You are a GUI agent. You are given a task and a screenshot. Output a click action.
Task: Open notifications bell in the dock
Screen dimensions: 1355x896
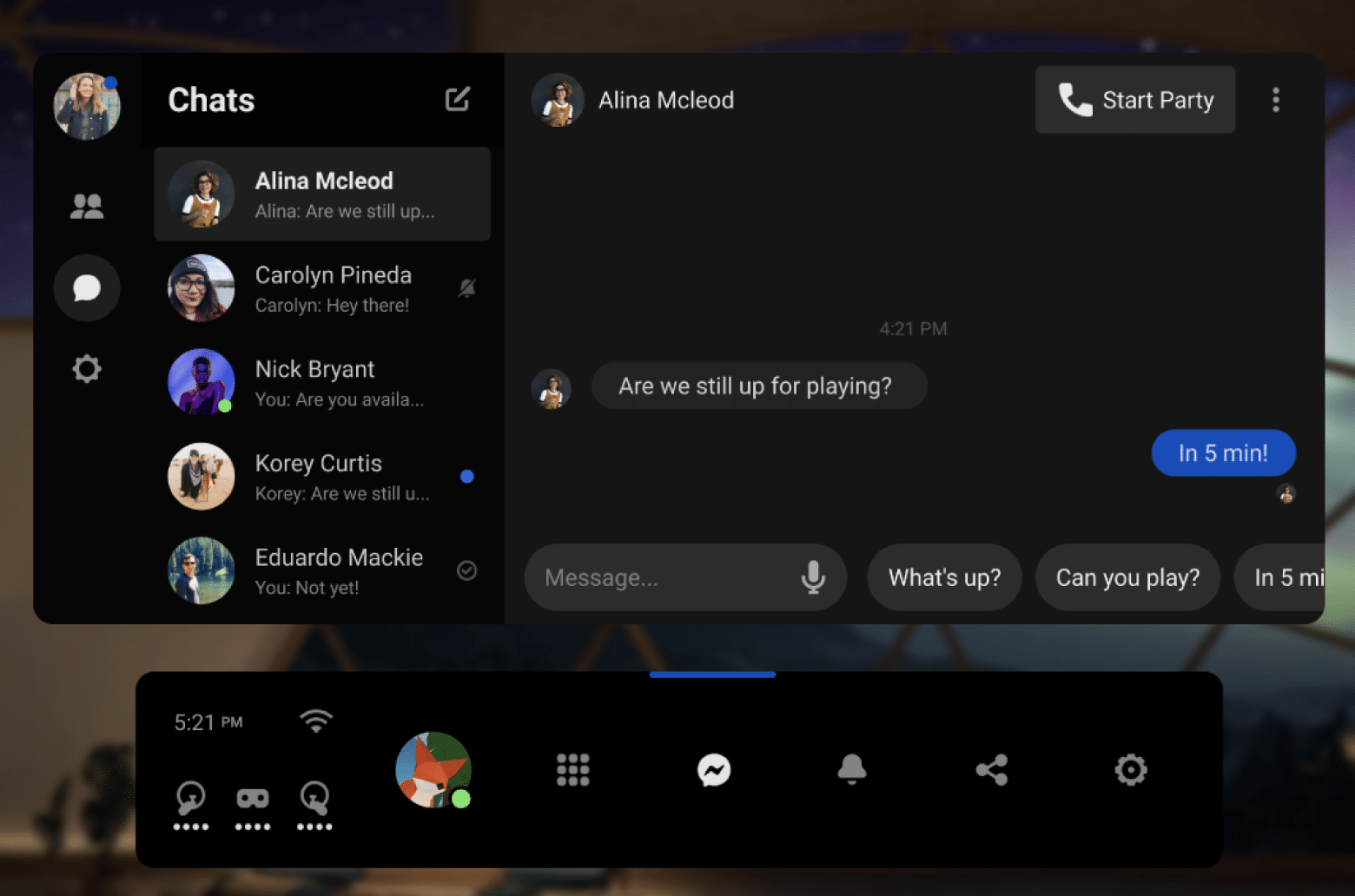click(x=852, y=770)
